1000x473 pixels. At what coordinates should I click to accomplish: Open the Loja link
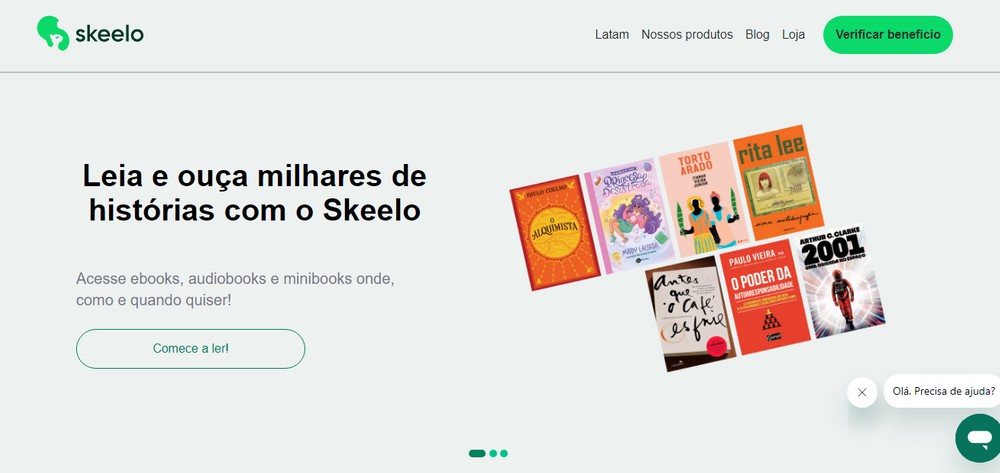793,34
